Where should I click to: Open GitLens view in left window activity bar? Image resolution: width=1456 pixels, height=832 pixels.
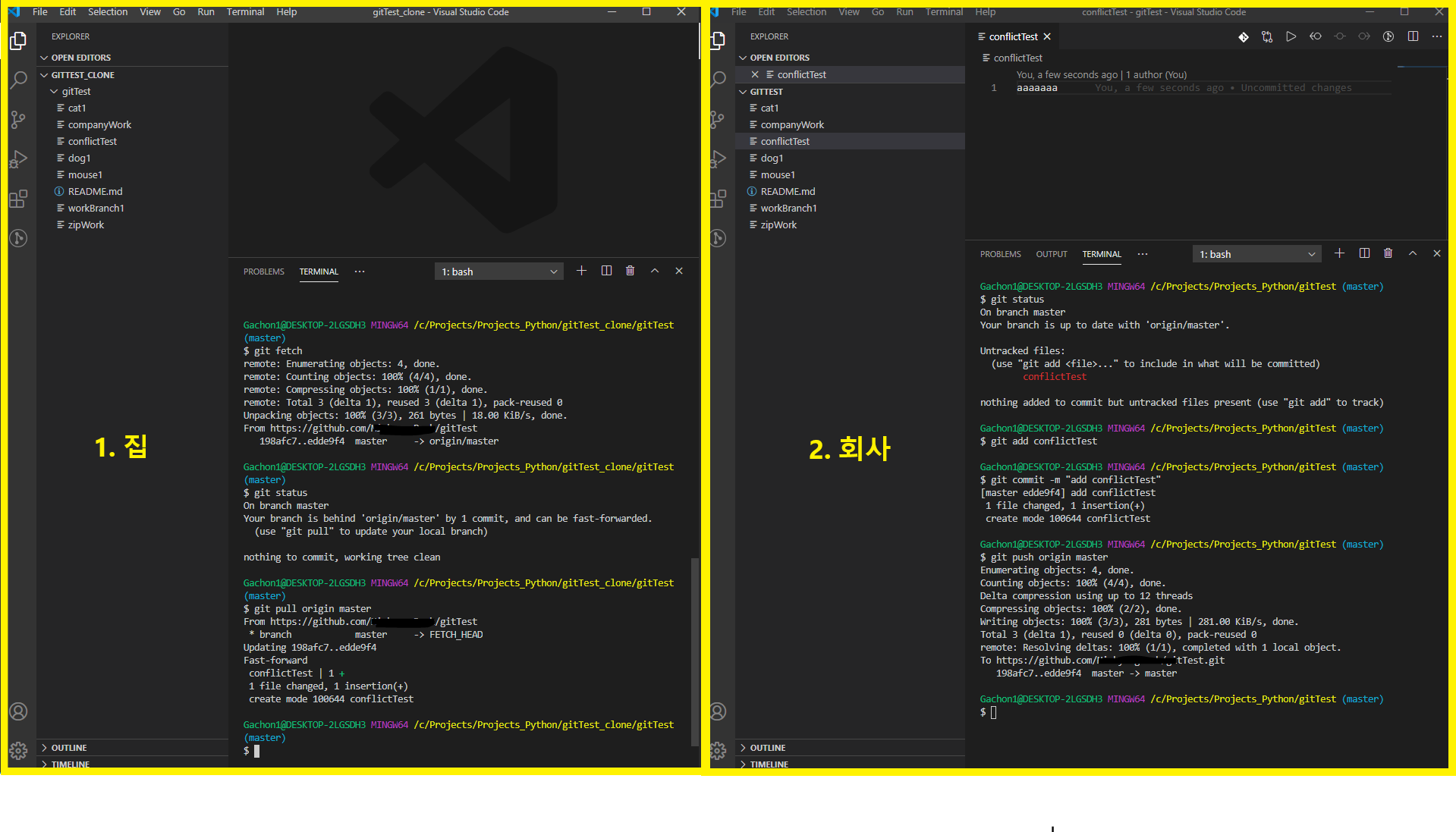click(x=18, y=238)
